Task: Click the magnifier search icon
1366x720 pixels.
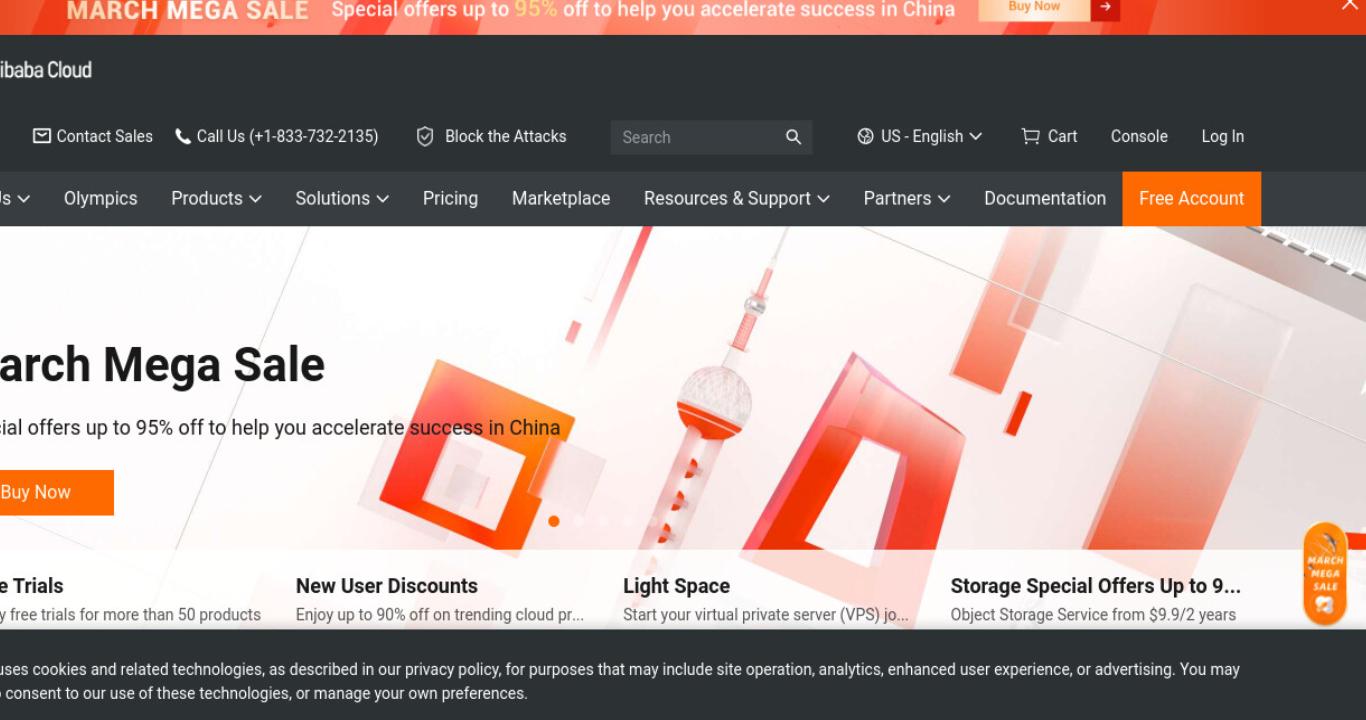Action: (x=794, y=137)
